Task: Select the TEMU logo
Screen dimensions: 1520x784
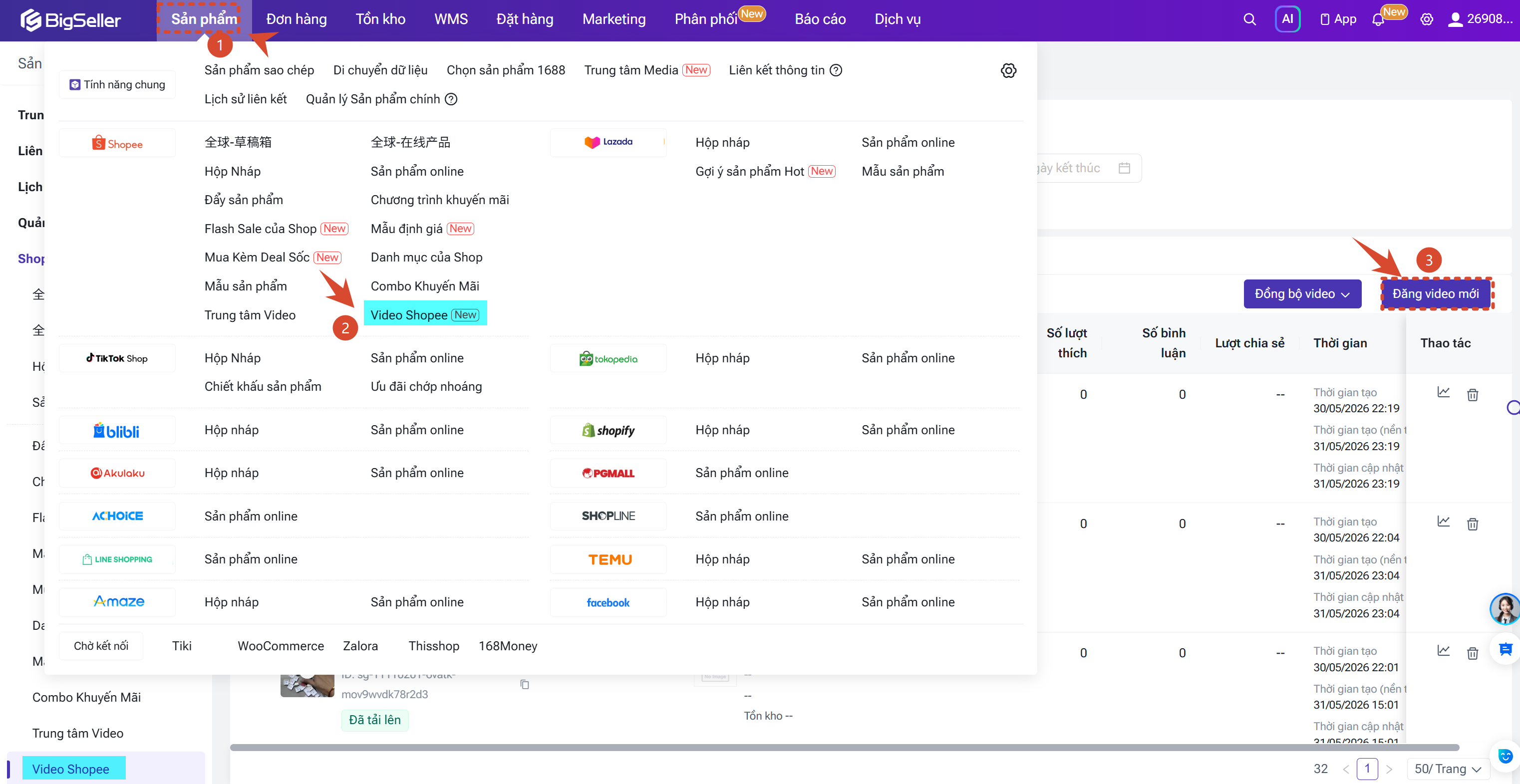Action: click(608, 559)
